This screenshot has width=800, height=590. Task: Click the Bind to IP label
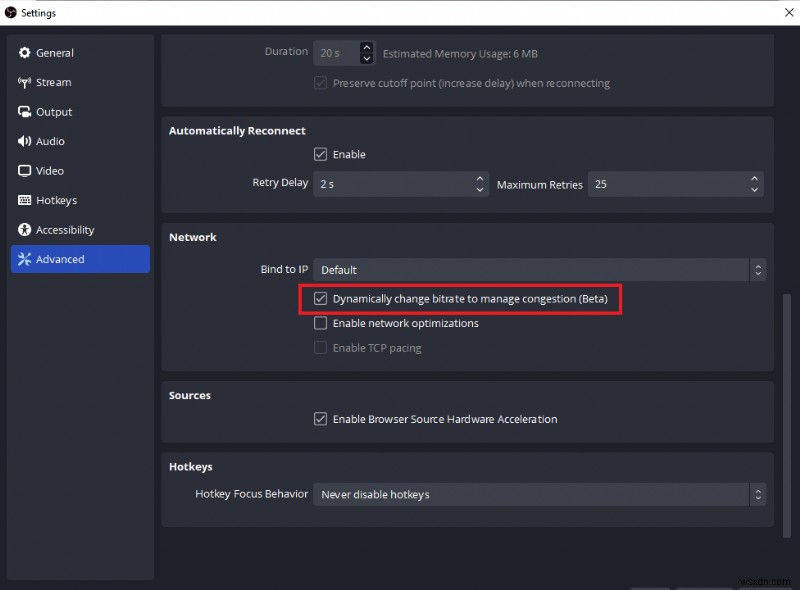click(284, 269)
